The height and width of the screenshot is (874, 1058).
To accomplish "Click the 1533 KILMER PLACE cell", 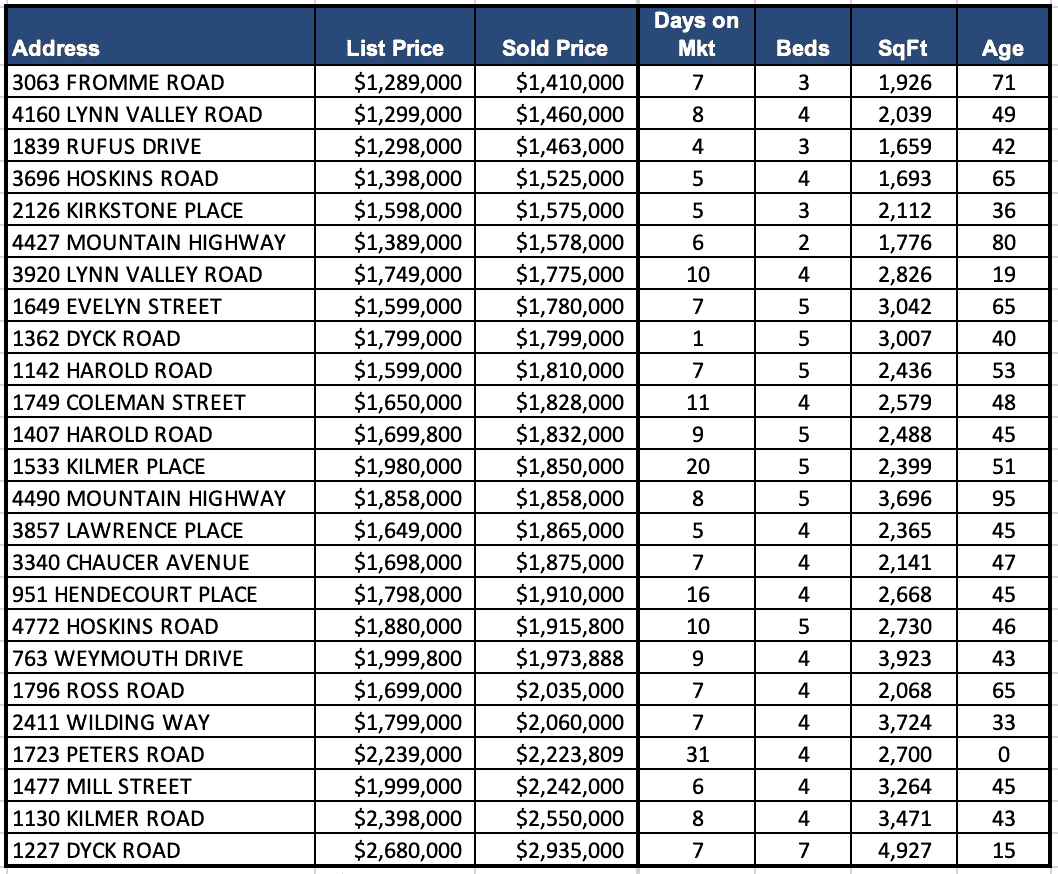I will tap(109, 466).
